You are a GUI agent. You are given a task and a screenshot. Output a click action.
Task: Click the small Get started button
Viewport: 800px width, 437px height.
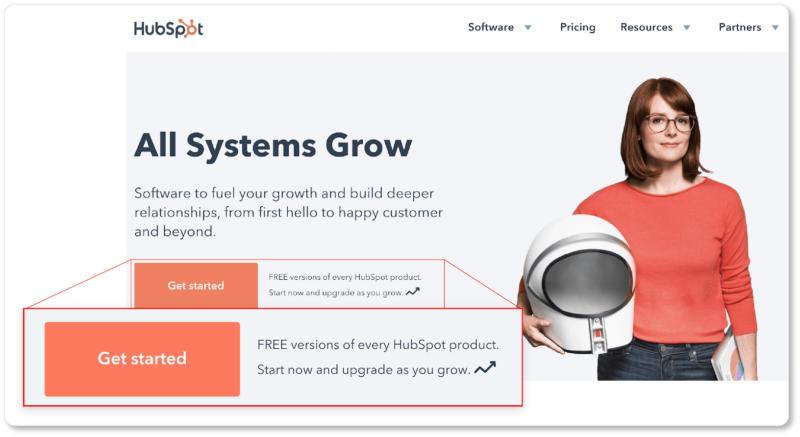tap(196, 286)
